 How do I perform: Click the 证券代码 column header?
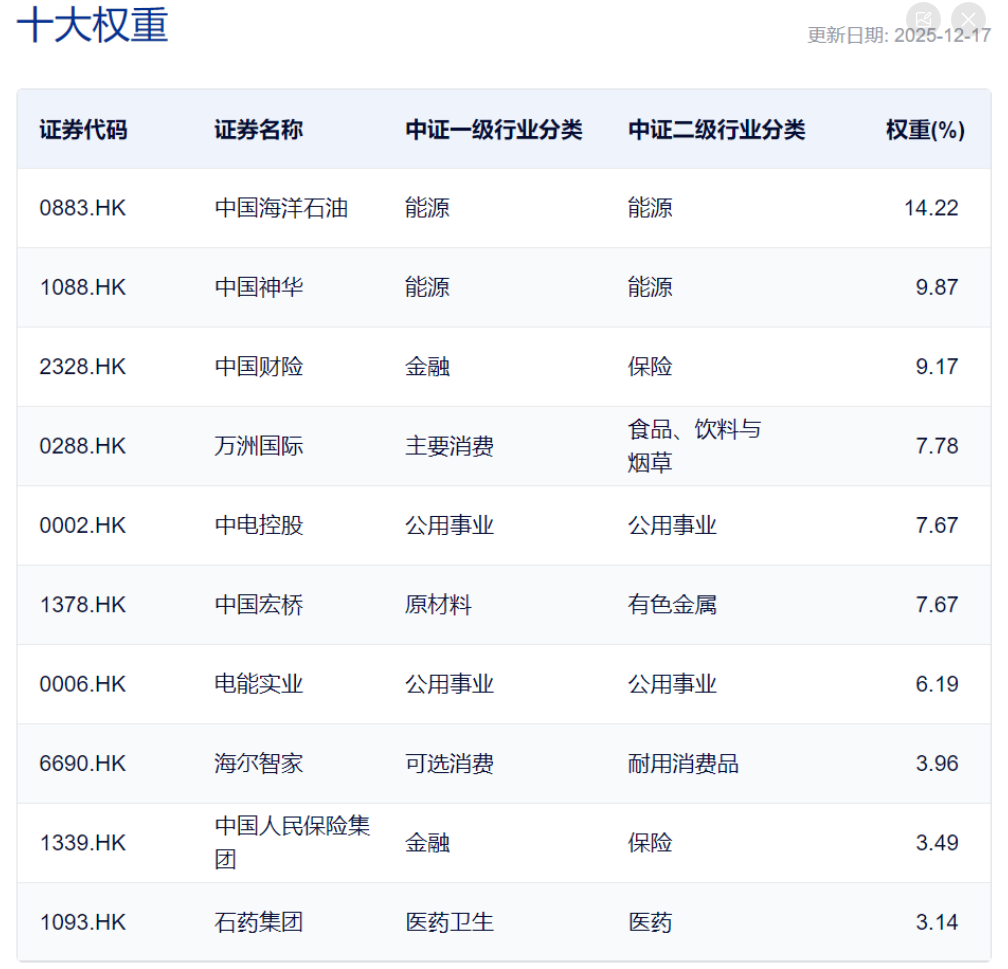(x=84, y=129)
